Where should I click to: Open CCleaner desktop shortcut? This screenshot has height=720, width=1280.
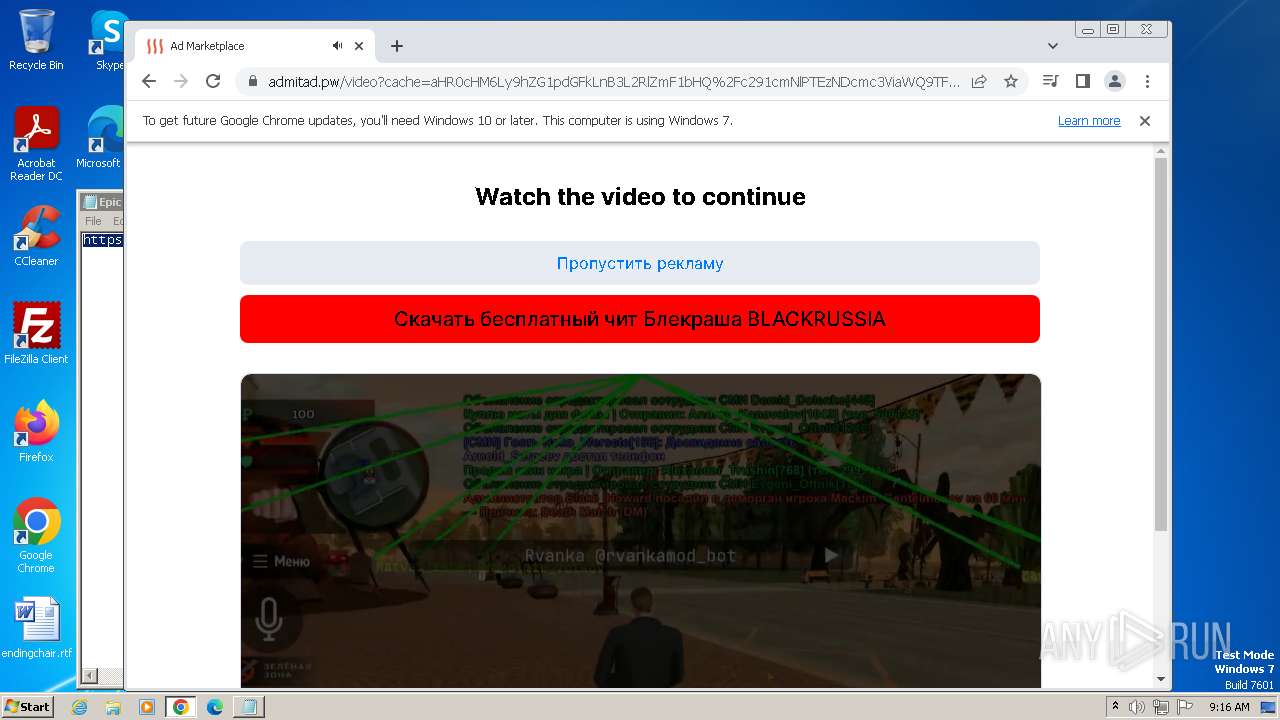point(36,236)
